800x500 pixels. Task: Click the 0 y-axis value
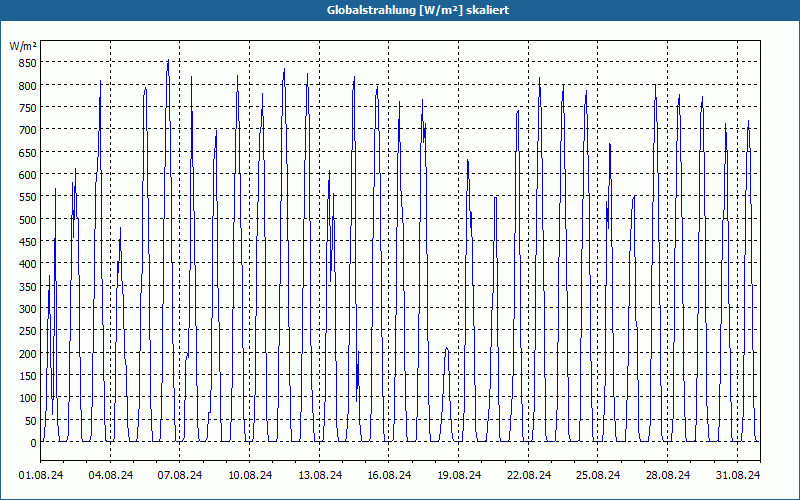(33, 443)
